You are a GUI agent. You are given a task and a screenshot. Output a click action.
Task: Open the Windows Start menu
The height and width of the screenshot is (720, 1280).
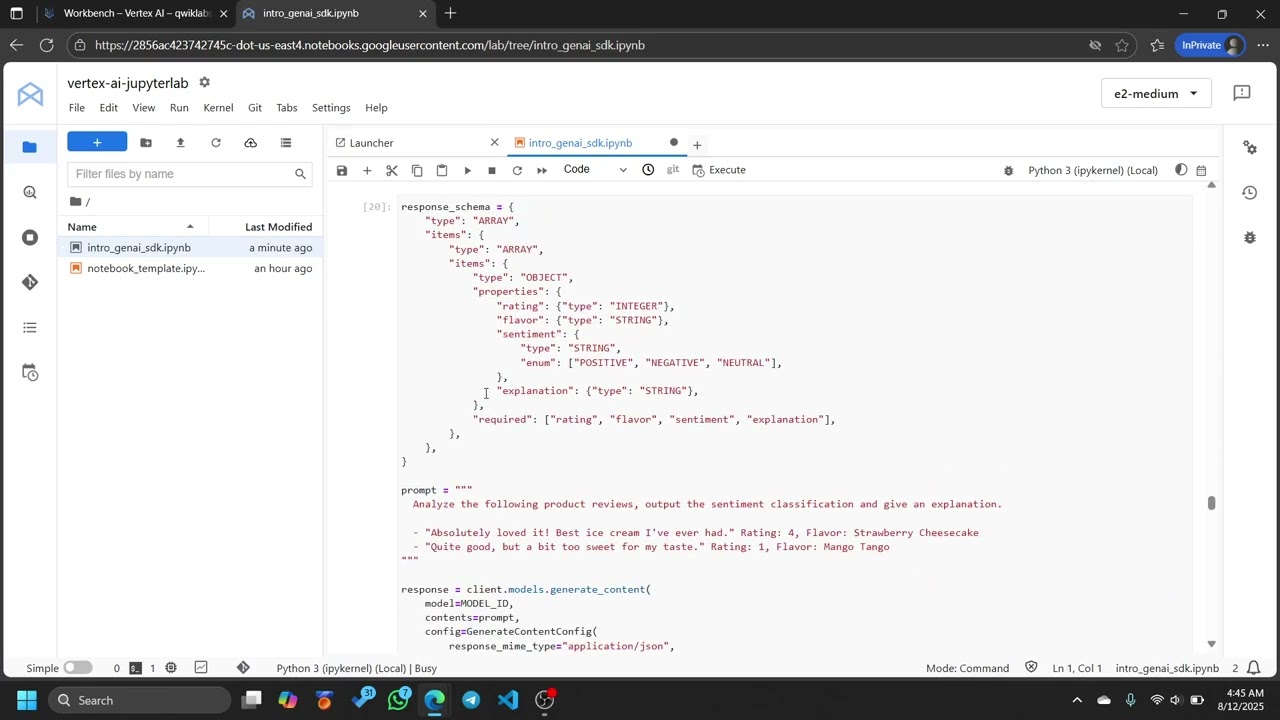point(27,700)
